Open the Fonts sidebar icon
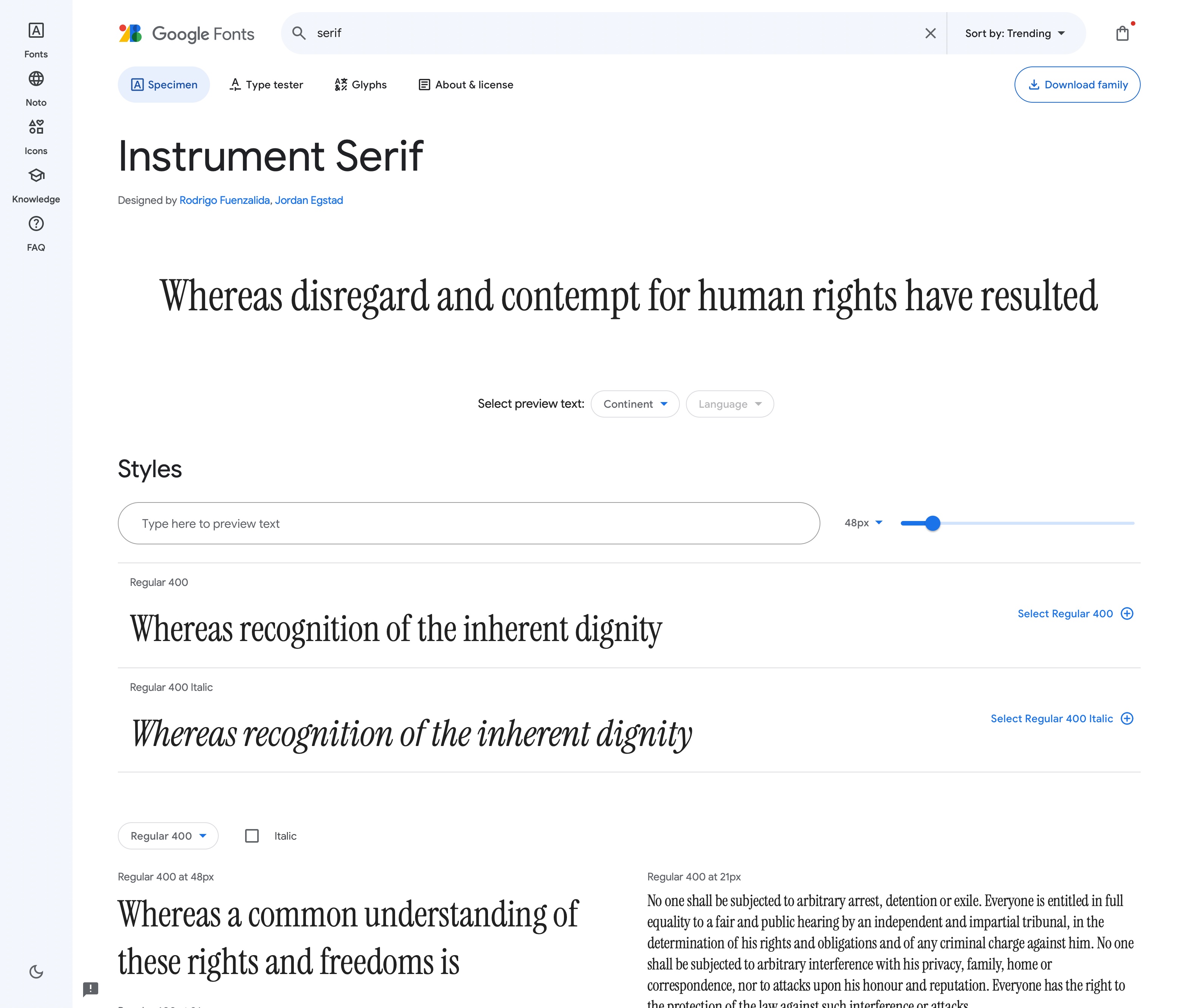Image resolution: width=1186 pixels, height=1008 pixels. 36,31
